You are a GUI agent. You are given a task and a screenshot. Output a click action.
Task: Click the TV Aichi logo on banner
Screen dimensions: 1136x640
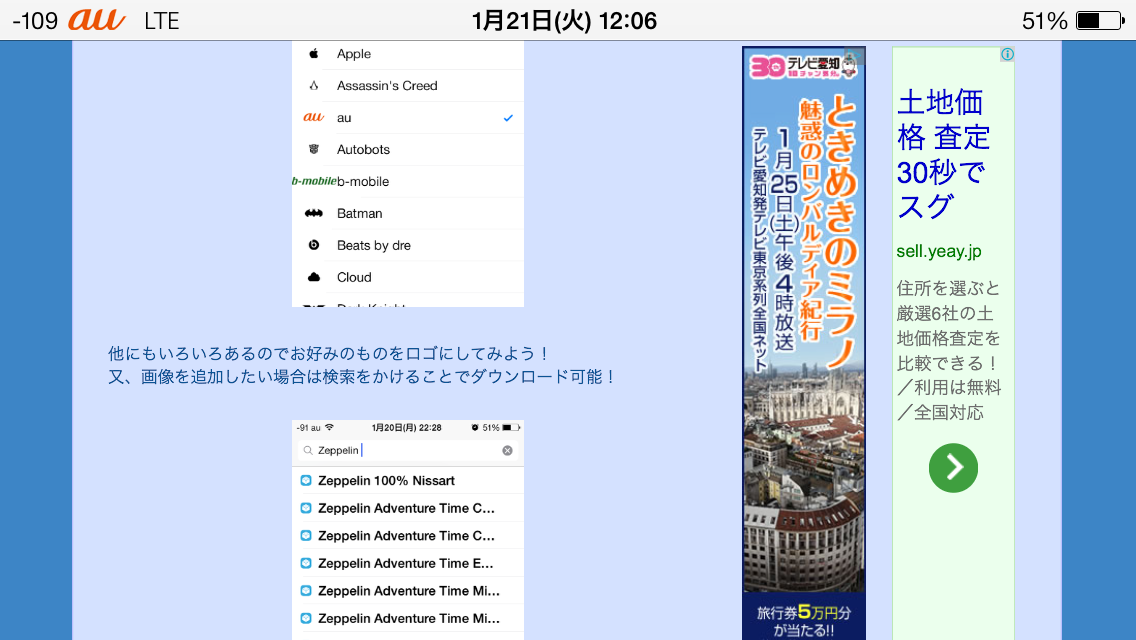(x=803, y=66)
